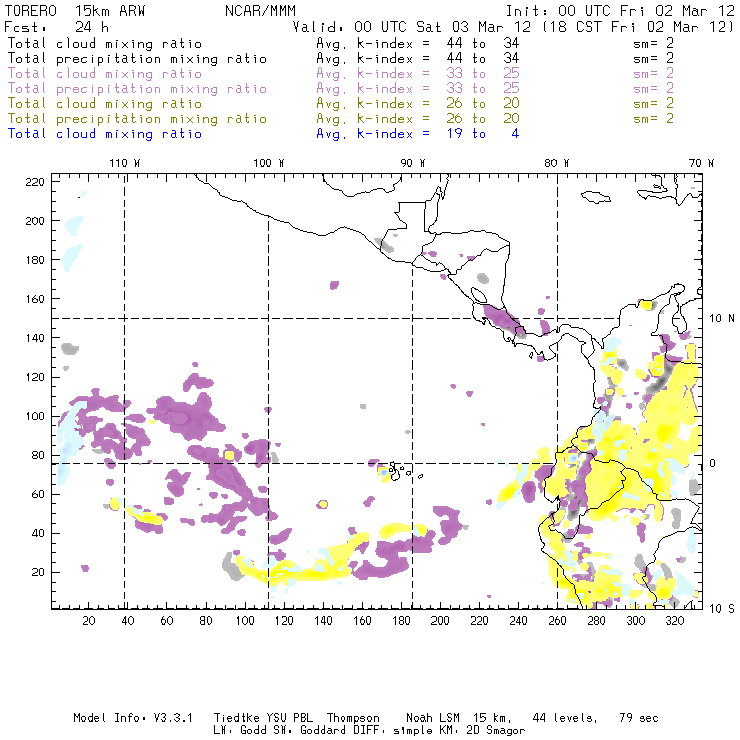Select black "Total precipitation mixing ratio" legend line

[x=137, y=59]
